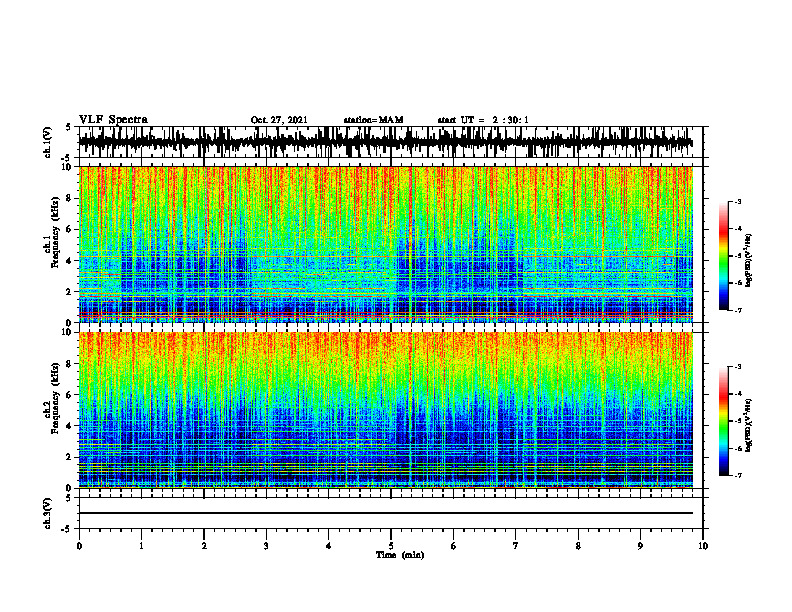Viewport: 792px width, 612px height.
Task: Click time axis tick label "8"
Action: [578, 546]
